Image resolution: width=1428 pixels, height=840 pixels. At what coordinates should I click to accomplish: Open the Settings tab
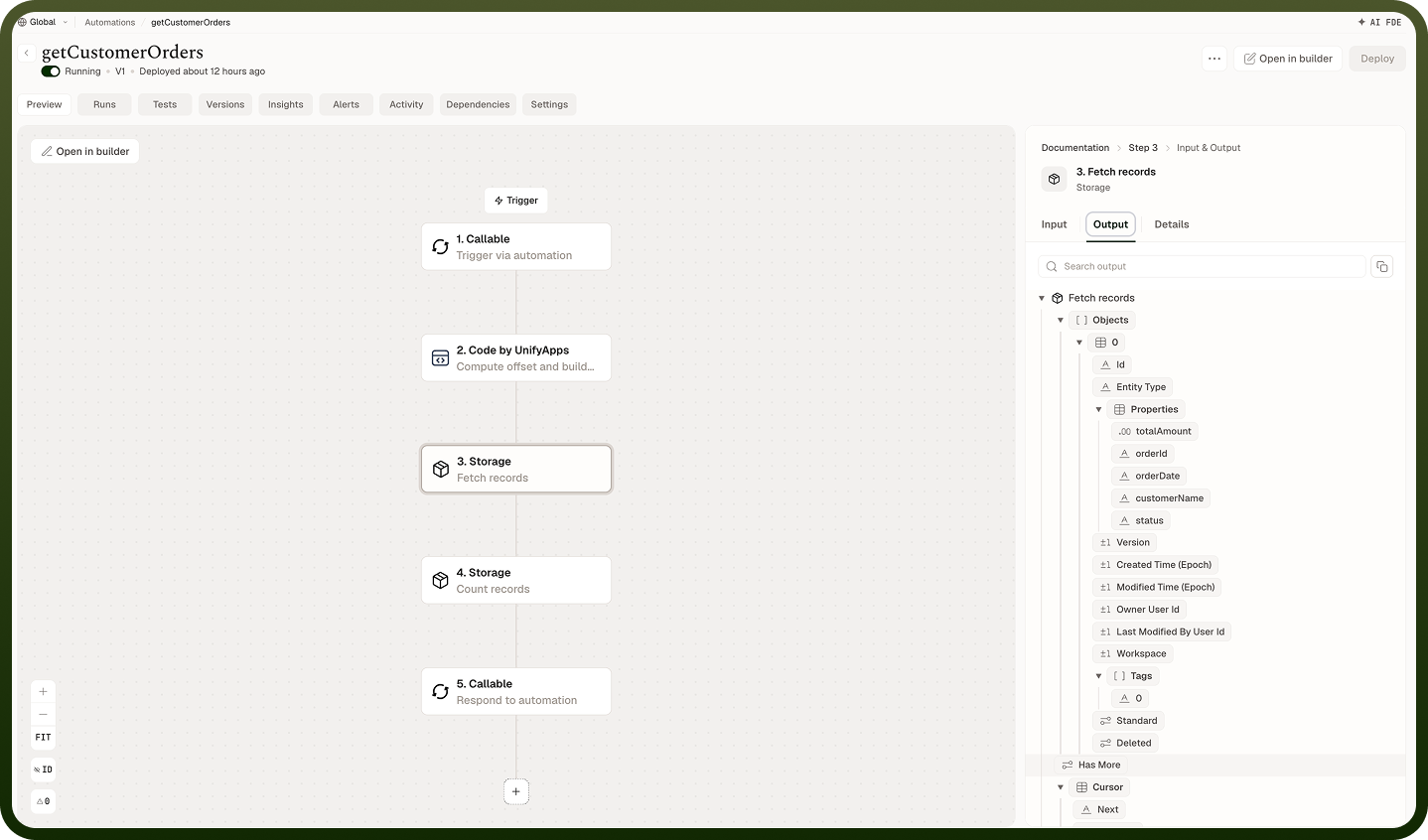(549, 104)
